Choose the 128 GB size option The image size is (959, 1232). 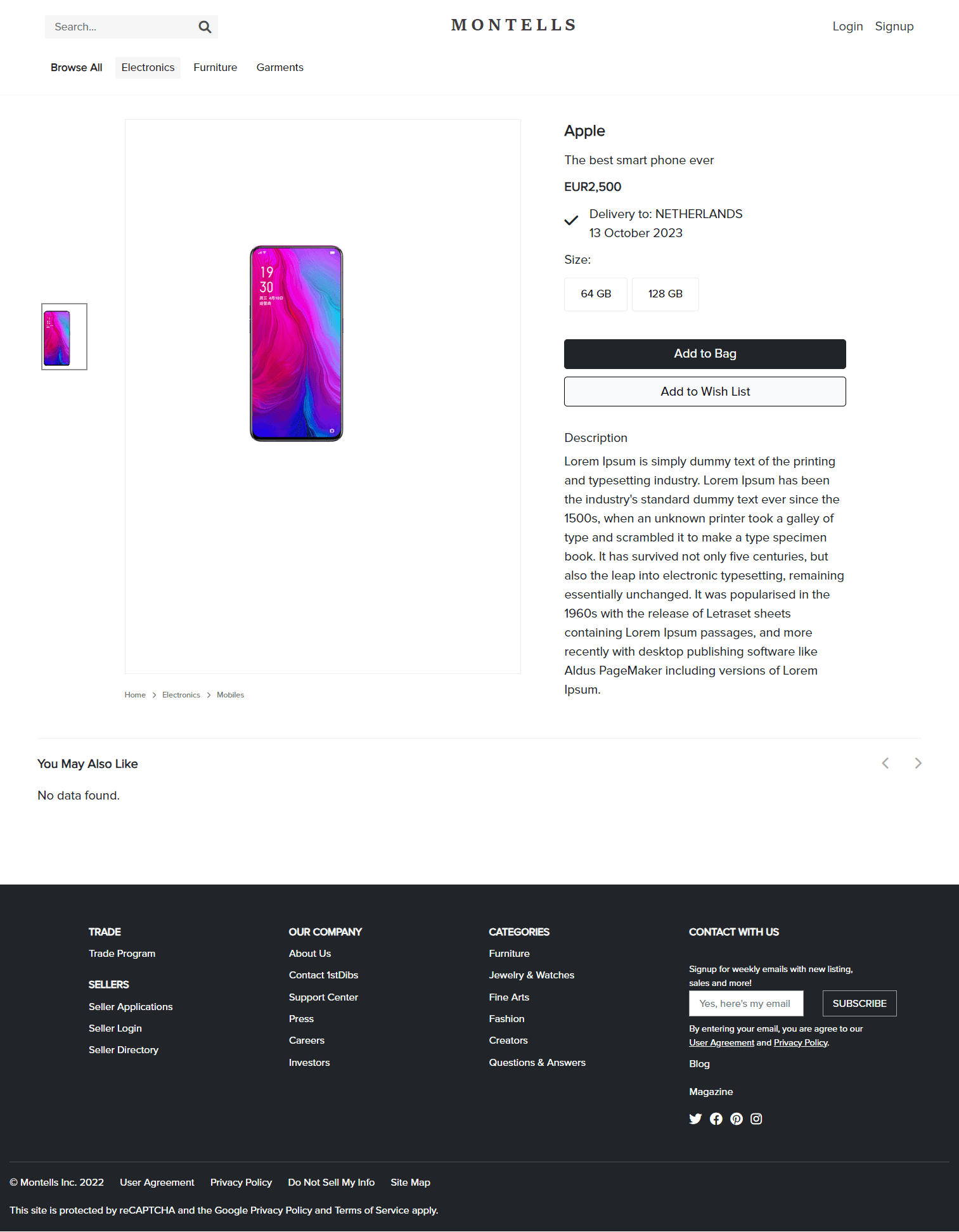point(665,294)
